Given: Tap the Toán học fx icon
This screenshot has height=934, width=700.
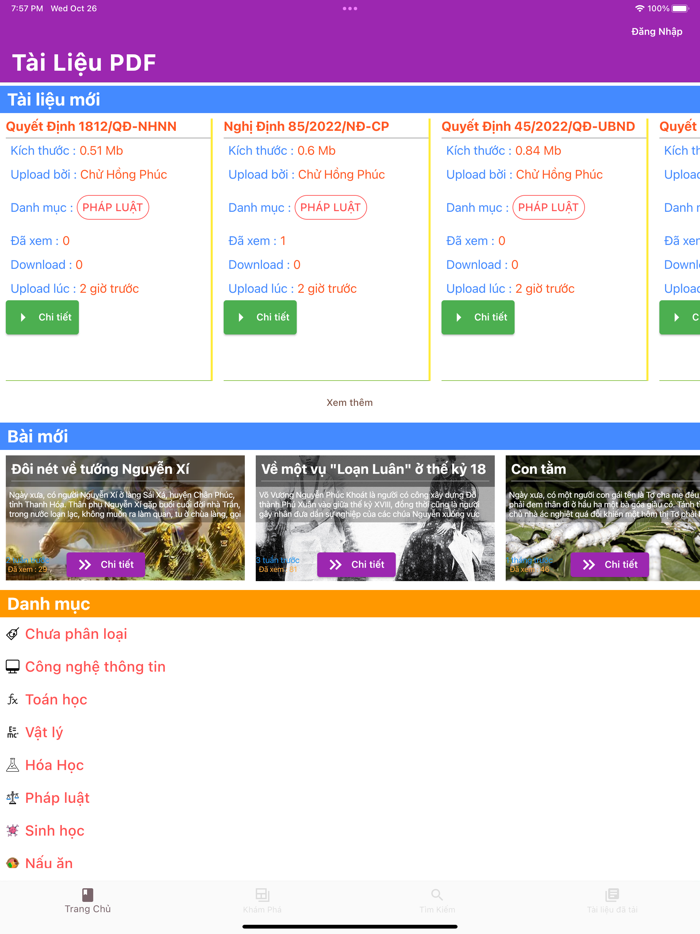Looking at the screenshot, I should (x=13, y=699).
